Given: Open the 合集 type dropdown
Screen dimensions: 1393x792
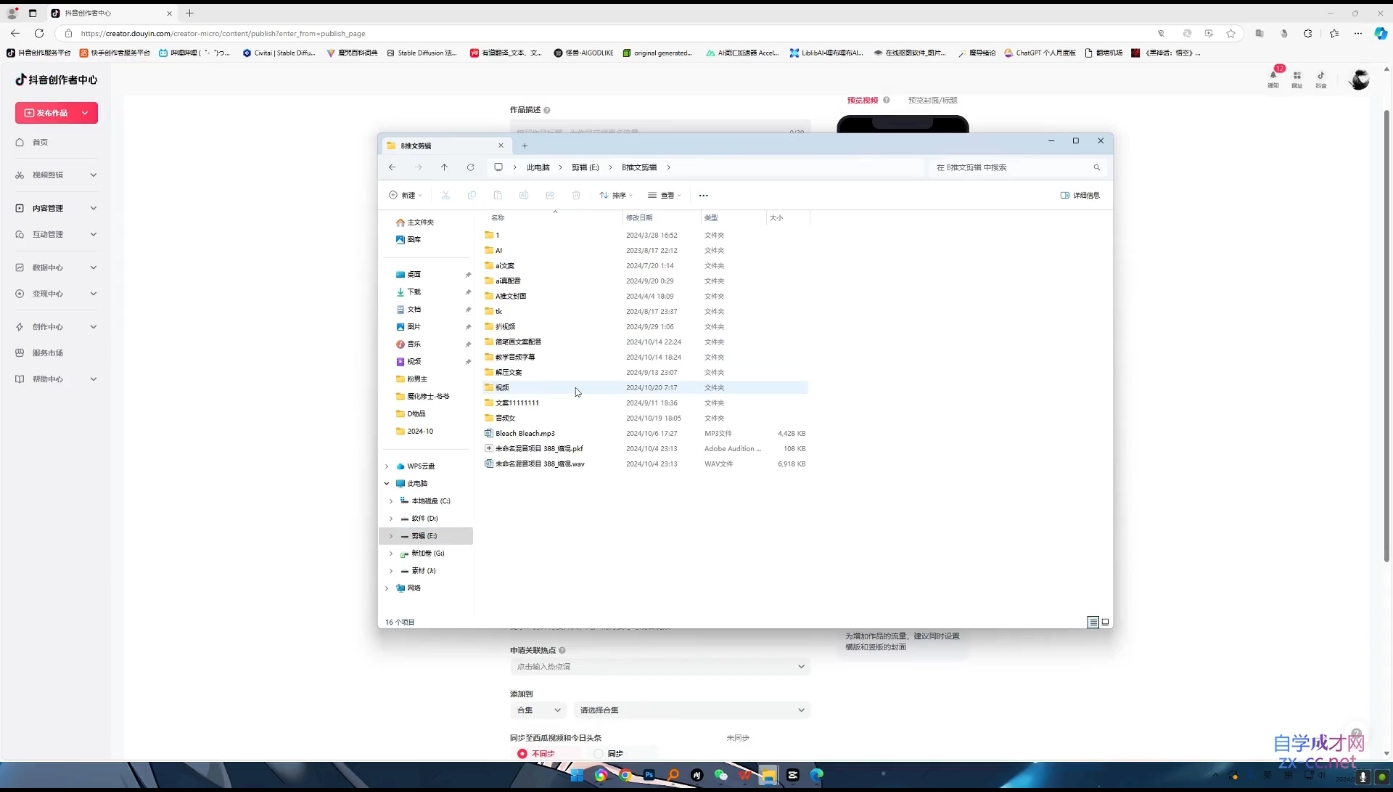Looking at the screenshot, I should pyautogui.click(x=538, y=710).
